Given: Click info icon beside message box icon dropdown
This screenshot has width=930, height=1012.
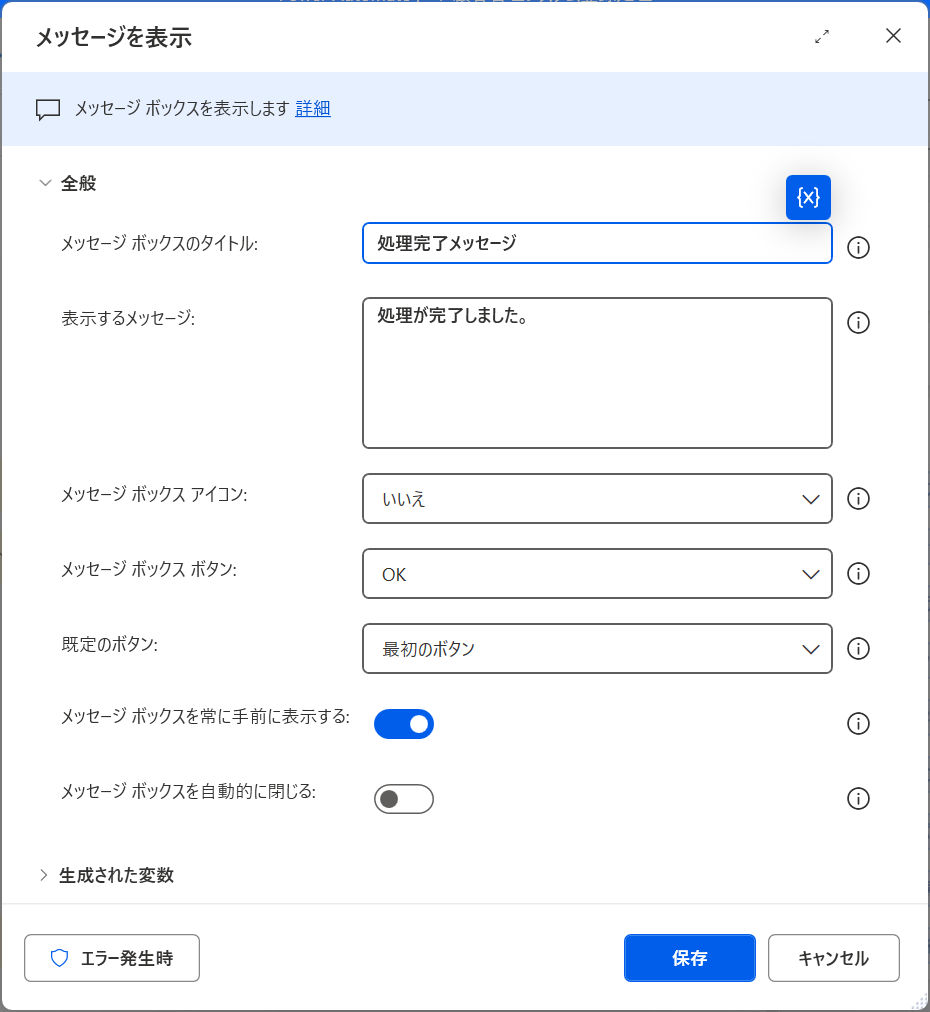Looking at the screenshot, I should (x=858, y=499).
